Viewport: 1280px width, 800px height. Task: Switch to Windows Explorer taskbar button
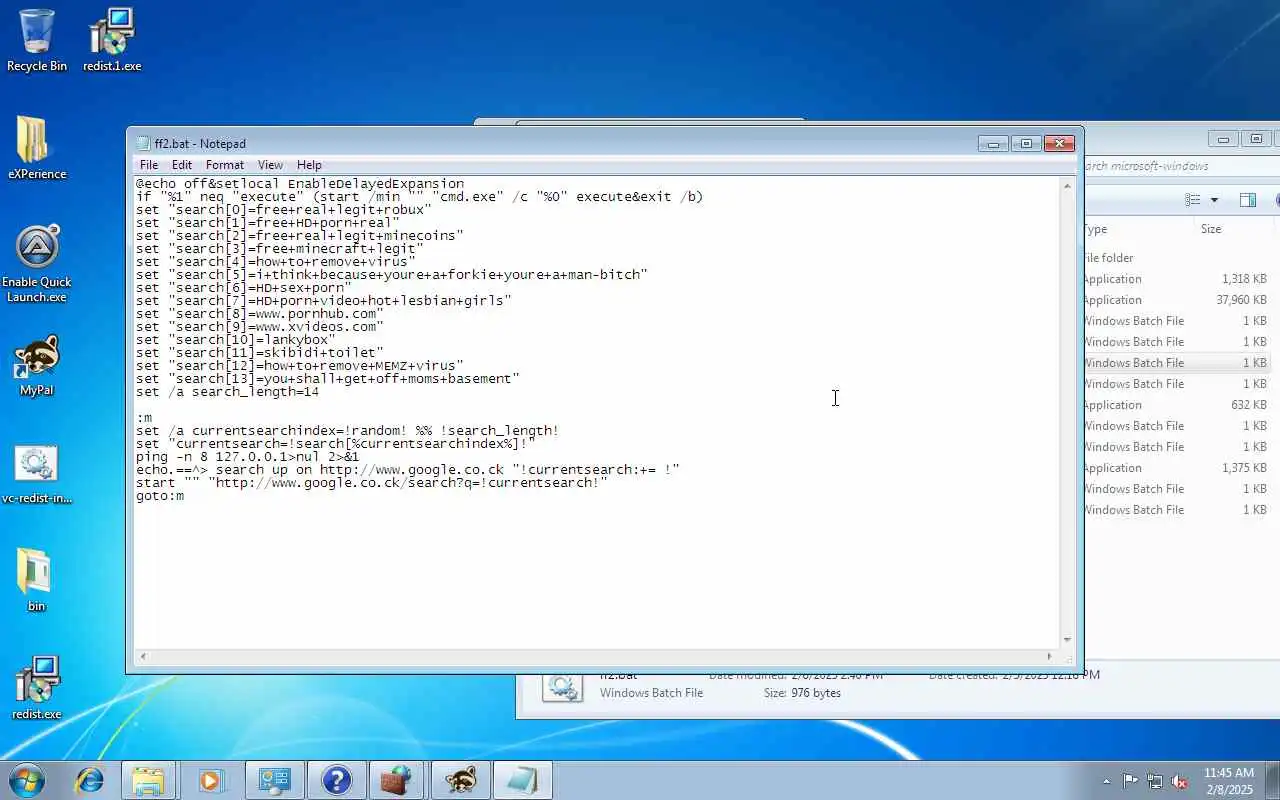[149, 780]
